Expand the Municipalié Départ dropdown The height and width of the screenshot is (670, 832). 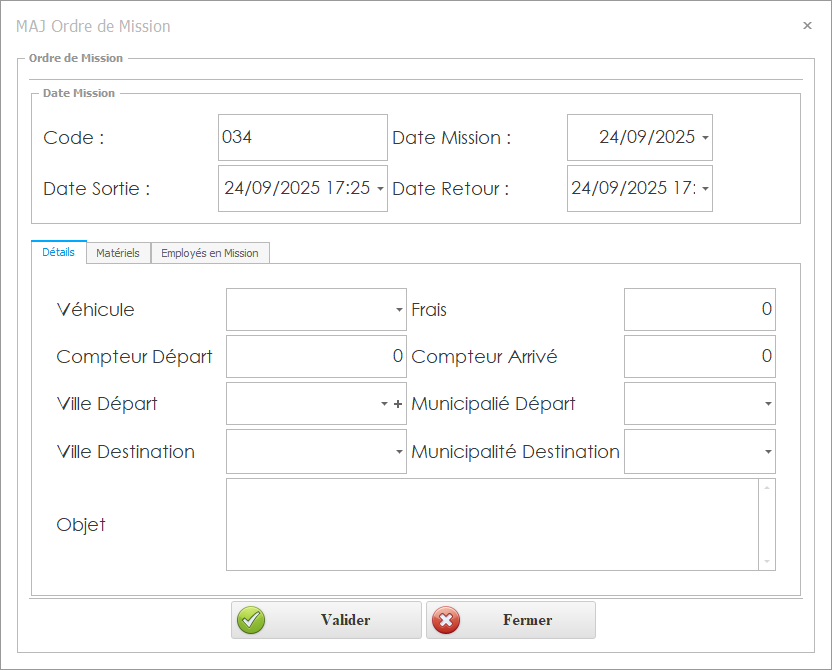[768, 404]
